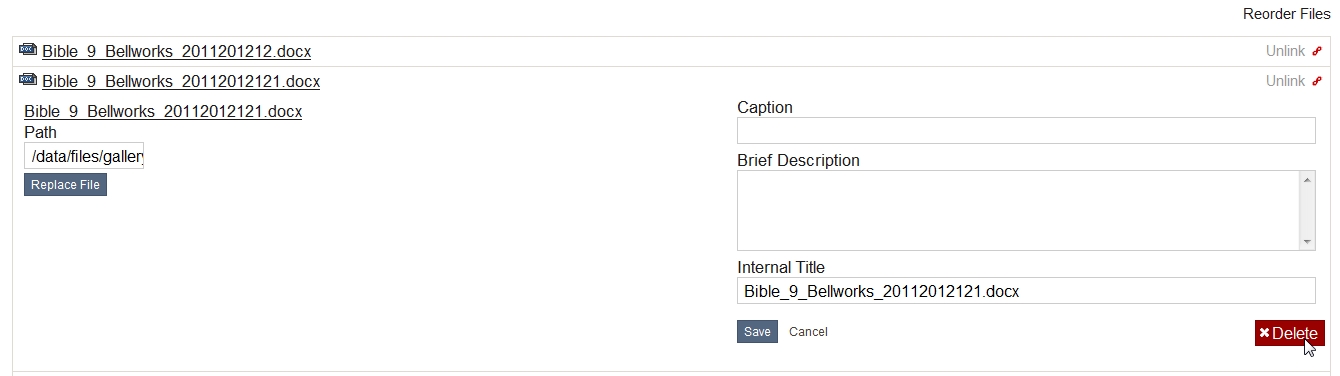Focus the Path input field

[x=84, y=156]
